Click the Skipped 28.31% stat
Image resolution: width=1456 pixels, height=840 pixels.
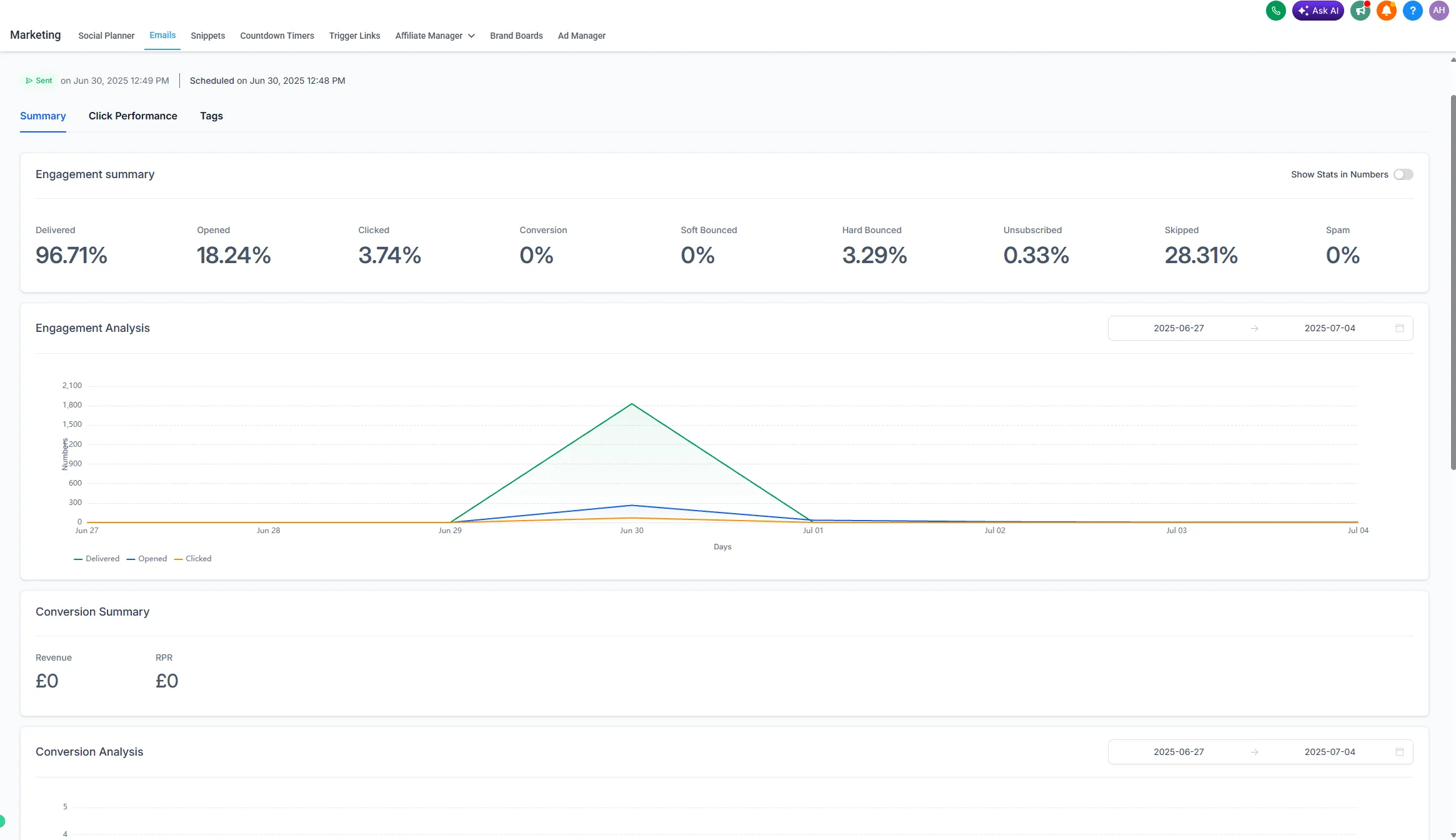click(x=1201, y=255)
